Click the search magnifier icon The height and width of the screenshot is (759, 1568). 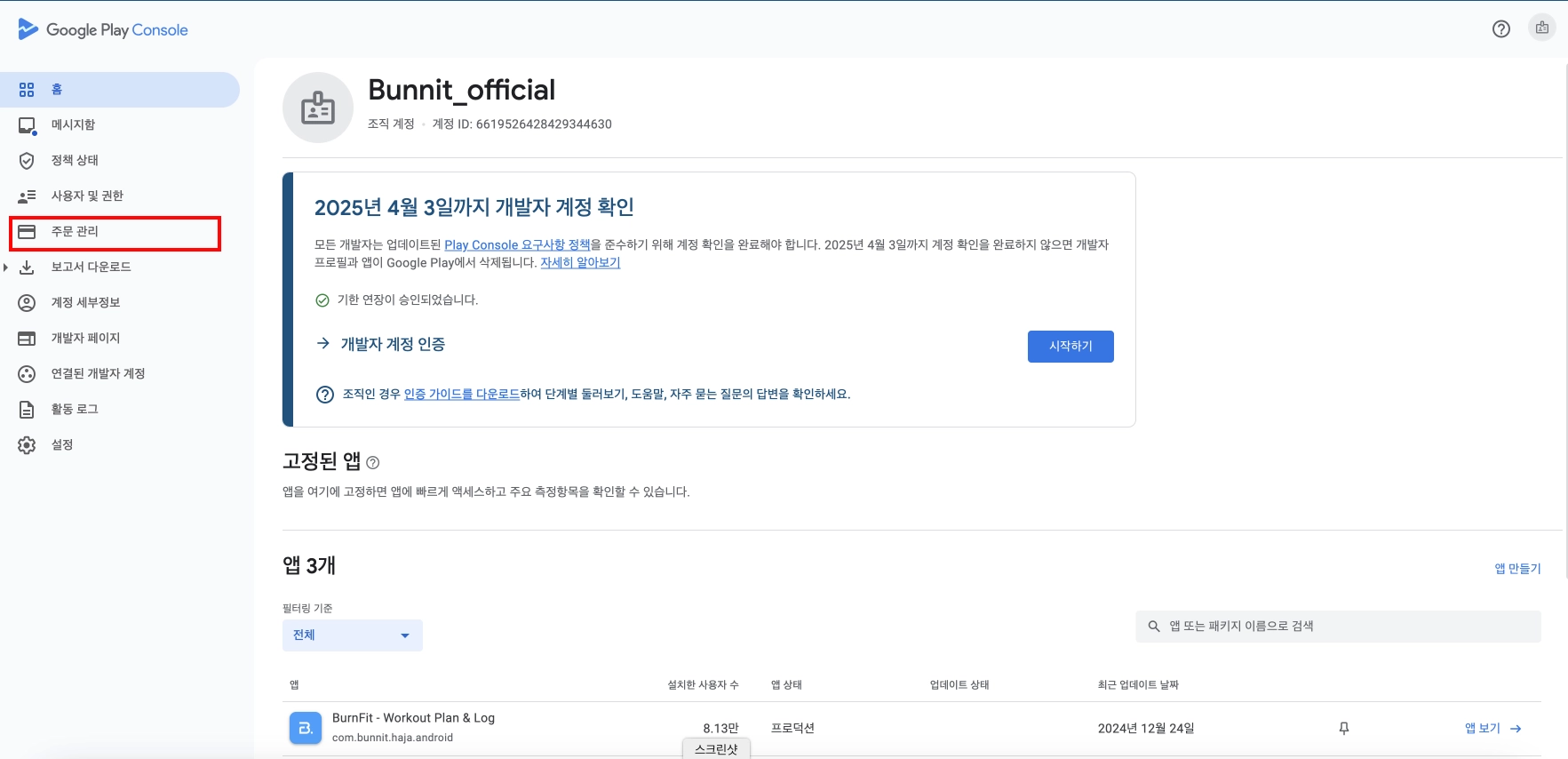tap(1154, 627)
